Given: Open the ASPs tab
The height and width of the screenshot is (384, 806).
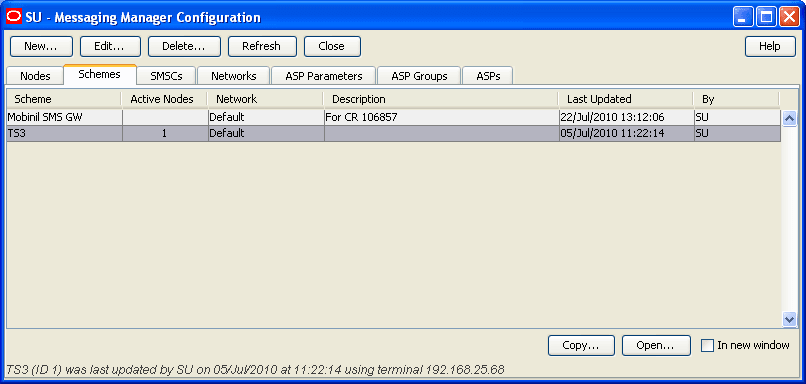Looking at the screenshot, I should (x=487, y=76).
